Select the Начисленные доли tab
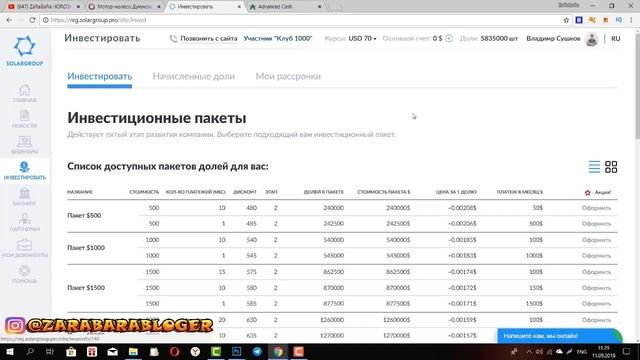Viewport: 640px width, 360px height. coord(193,76)
